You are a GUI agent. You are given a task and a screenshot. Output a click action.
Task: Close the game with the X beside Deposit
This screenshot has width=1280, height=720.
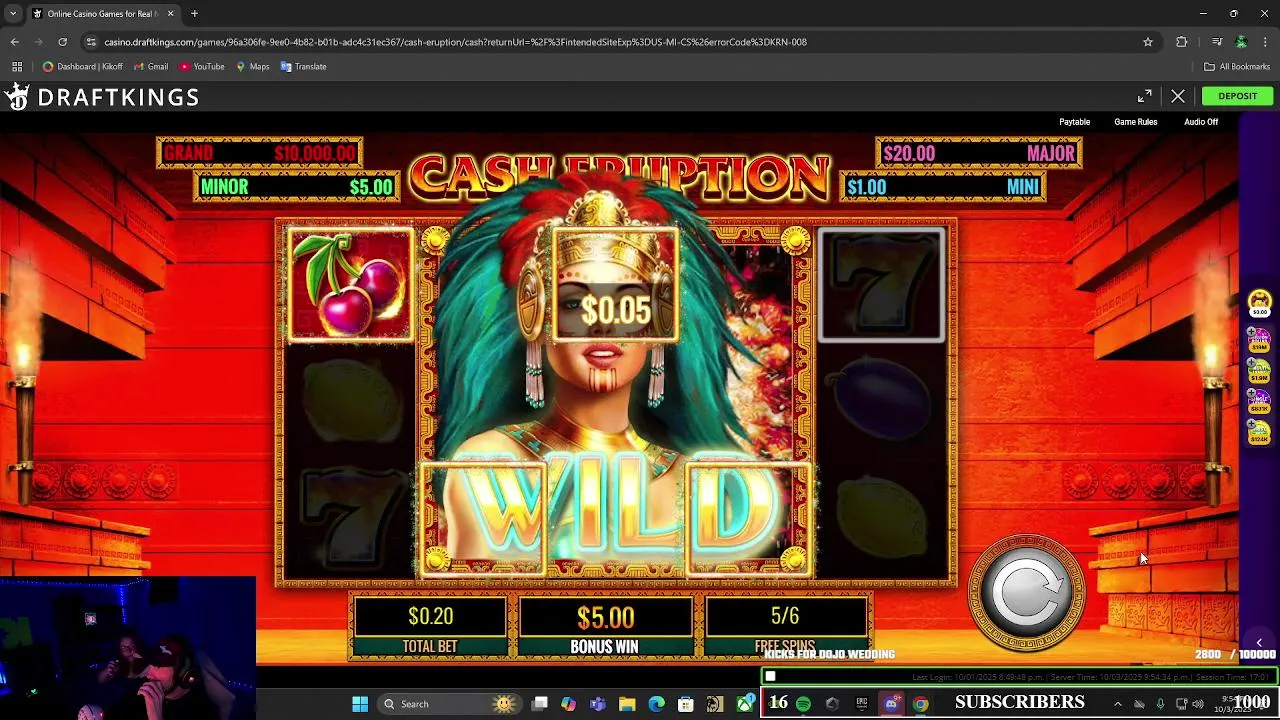[1178, 96]
